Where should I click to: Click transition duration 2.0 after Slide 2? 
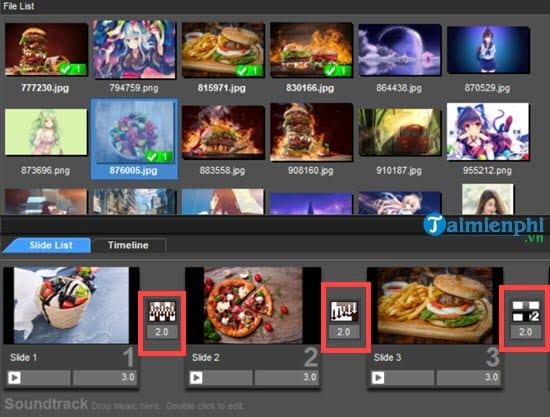tap(344, 332)
